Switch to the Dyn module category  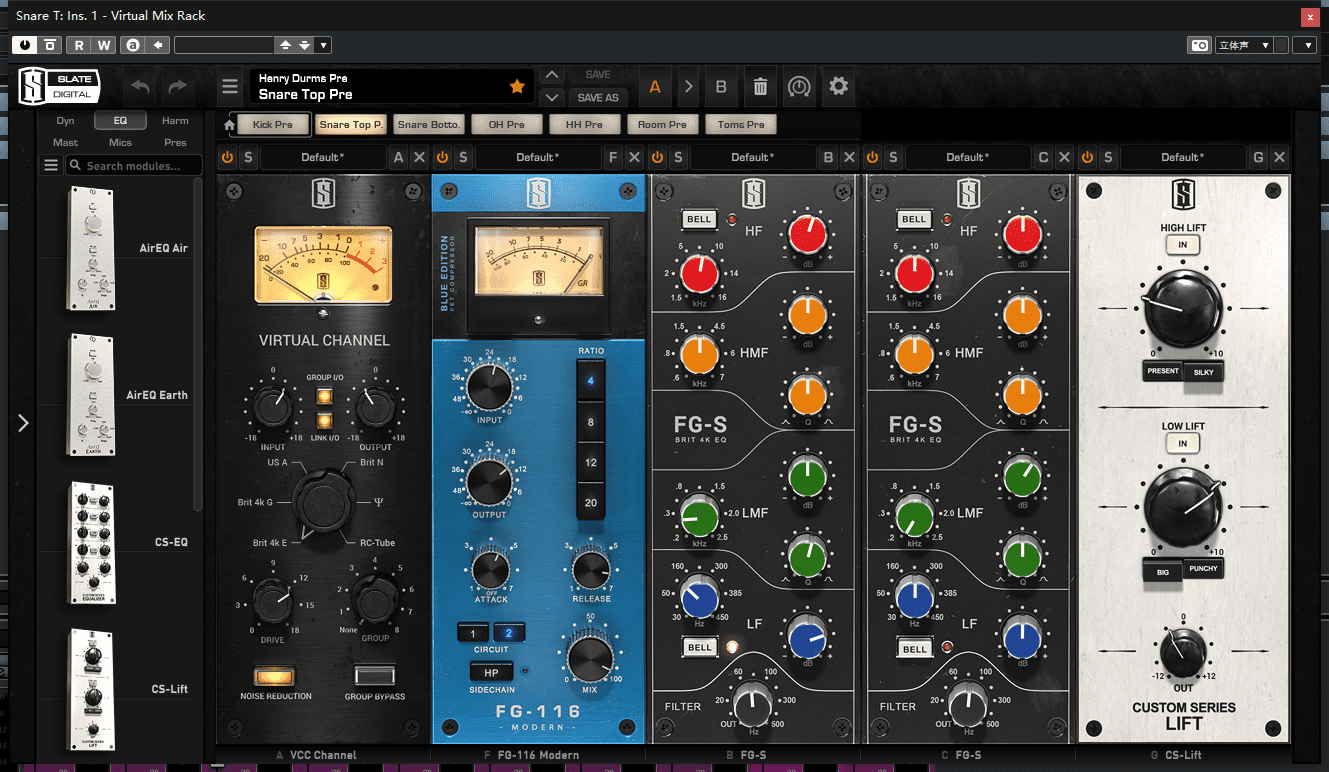point(65,121)
